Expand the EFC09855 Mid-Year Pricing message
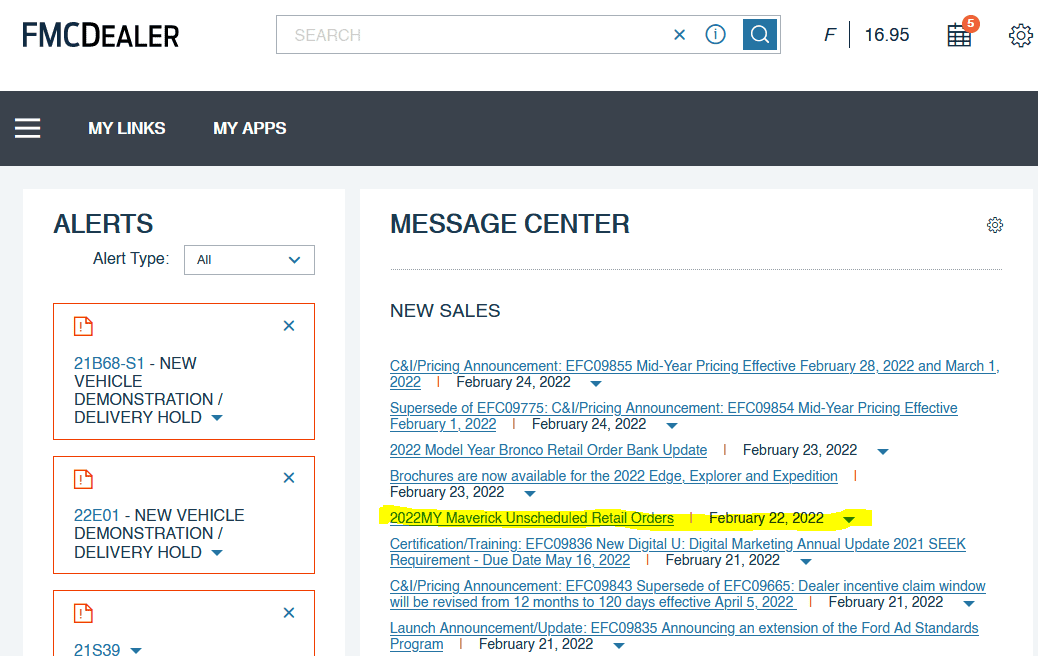1038x656 pixels. coord(596,383)
